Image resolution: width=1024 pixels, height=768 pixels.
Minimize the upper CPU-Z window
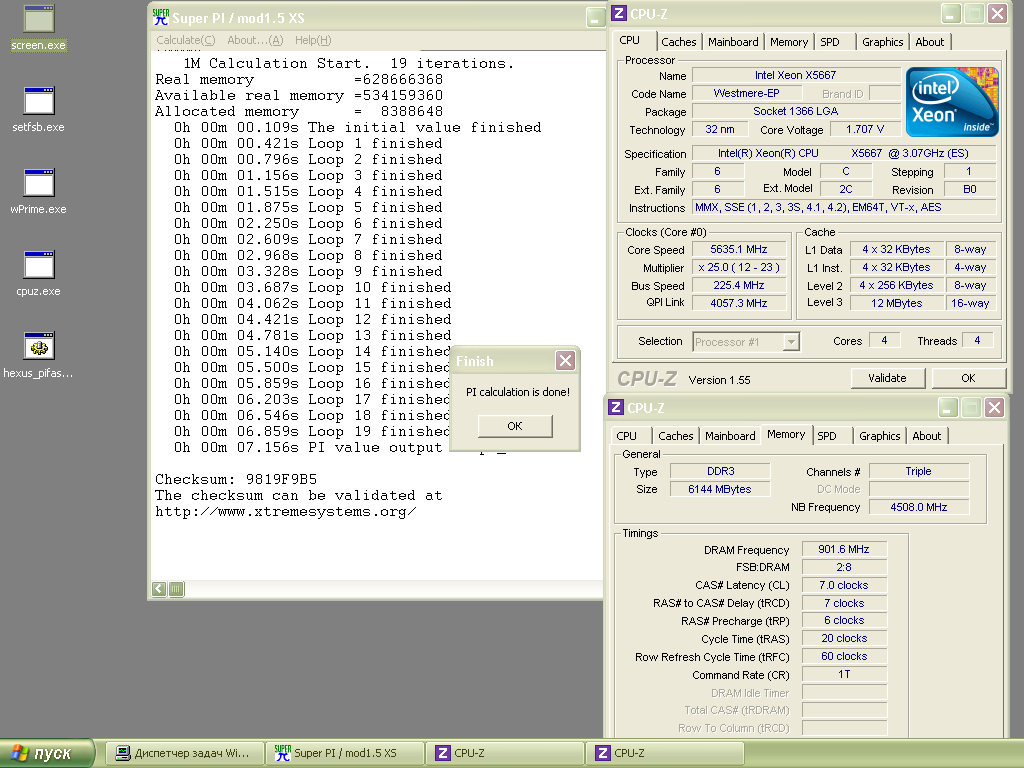point(950,14)
